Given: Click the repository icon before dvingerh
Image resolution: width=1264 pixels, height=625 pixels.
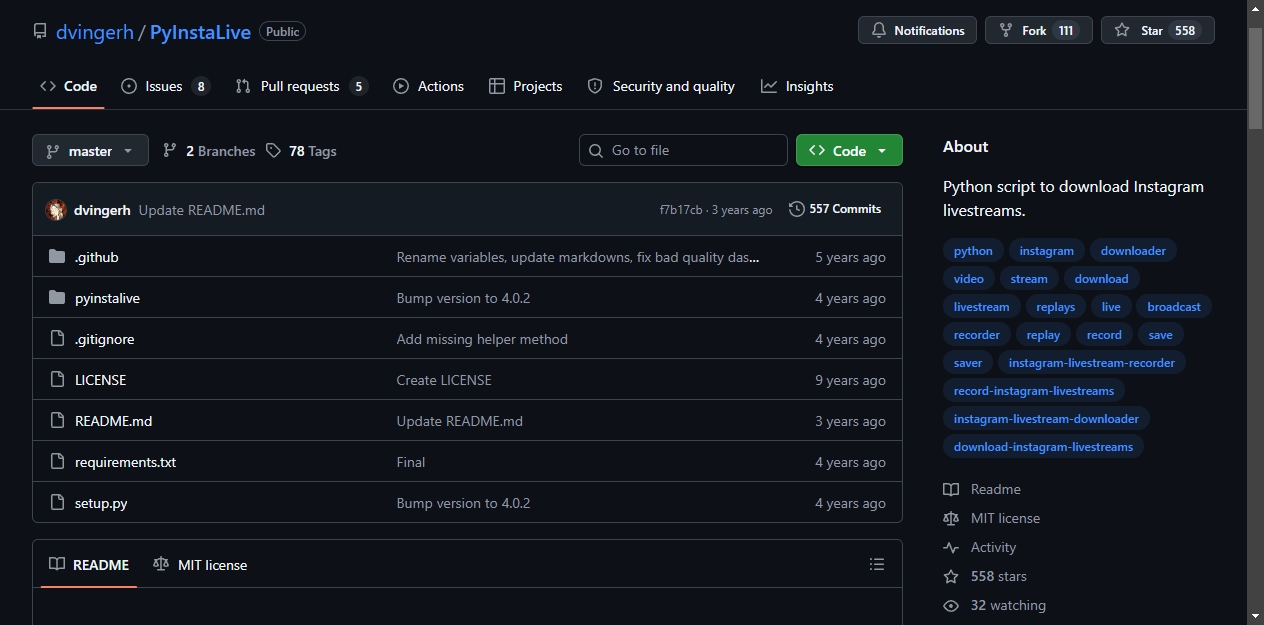Looking at the screenshot, I should [40, 31].
